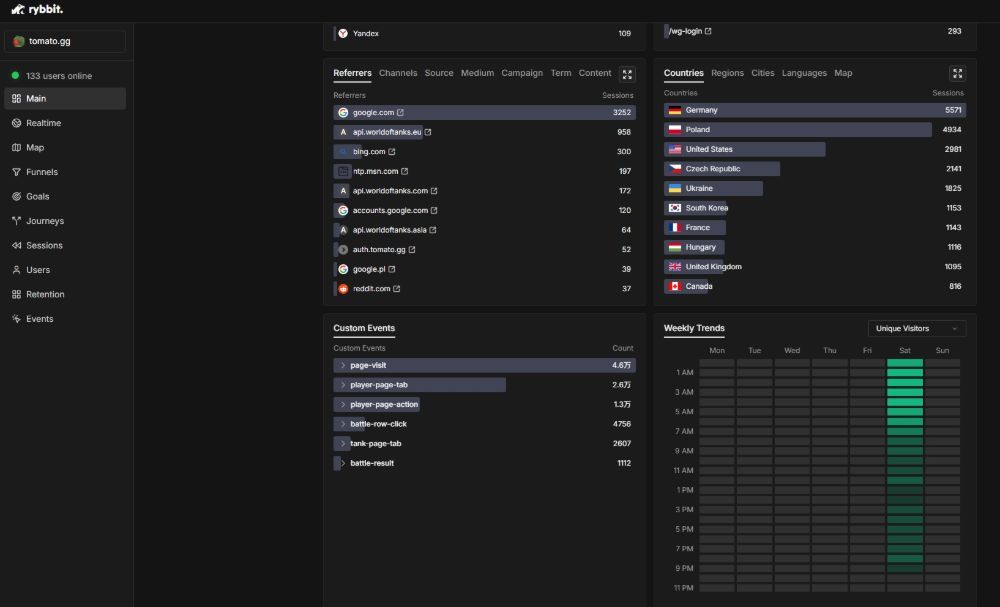Image resolution: width=1000 pixels, height=607 pixels.
Task: Select the Referrers tab
Action: 352,73
